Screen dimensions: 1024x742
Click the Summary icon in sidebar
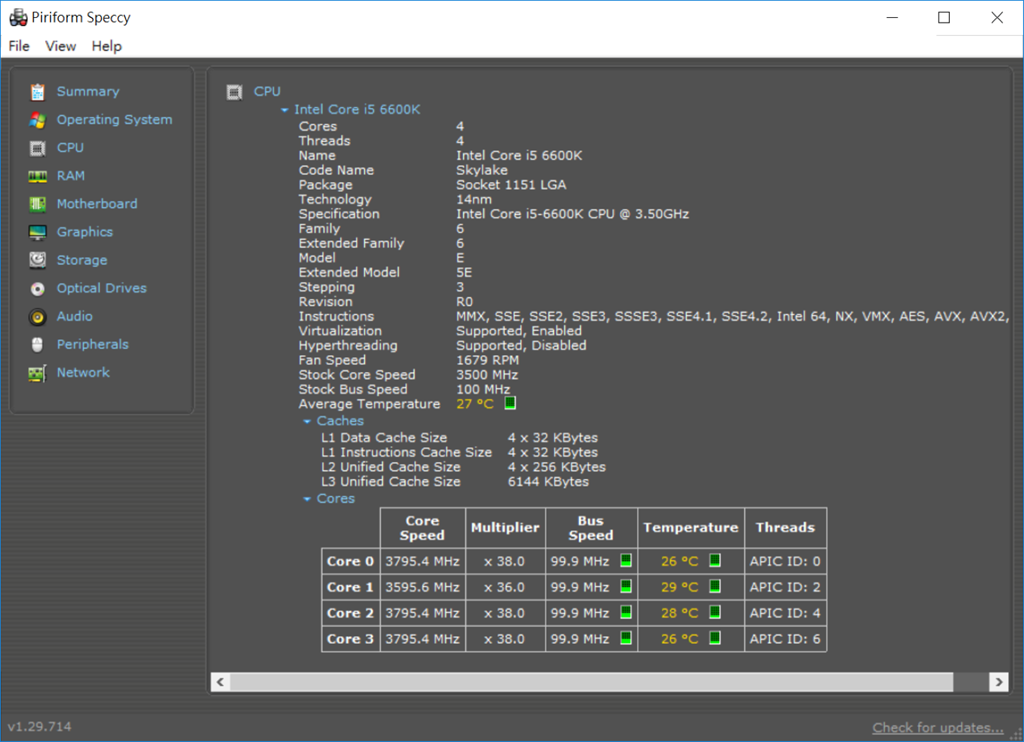tap(38, 92)
